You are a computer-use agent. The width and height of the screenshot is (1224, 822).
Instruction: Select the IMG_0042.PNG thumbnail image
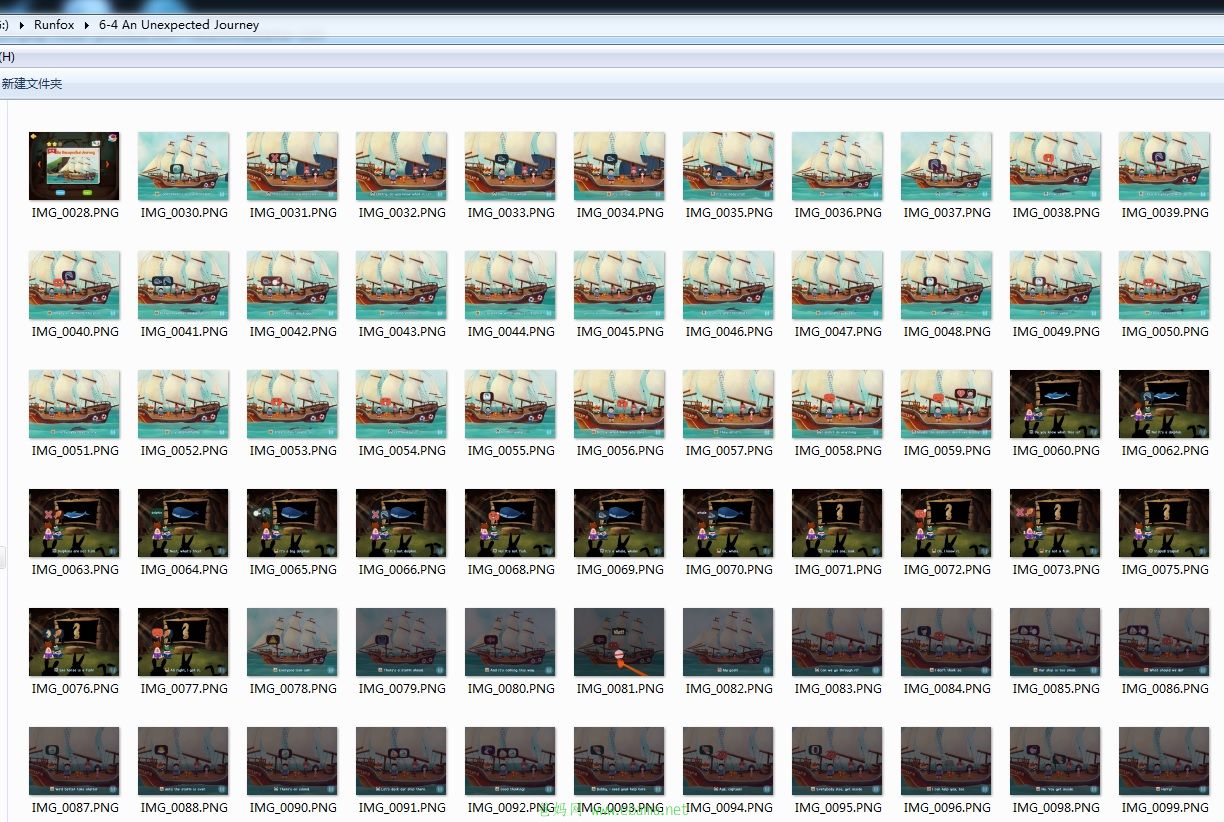tap(292, 285)
